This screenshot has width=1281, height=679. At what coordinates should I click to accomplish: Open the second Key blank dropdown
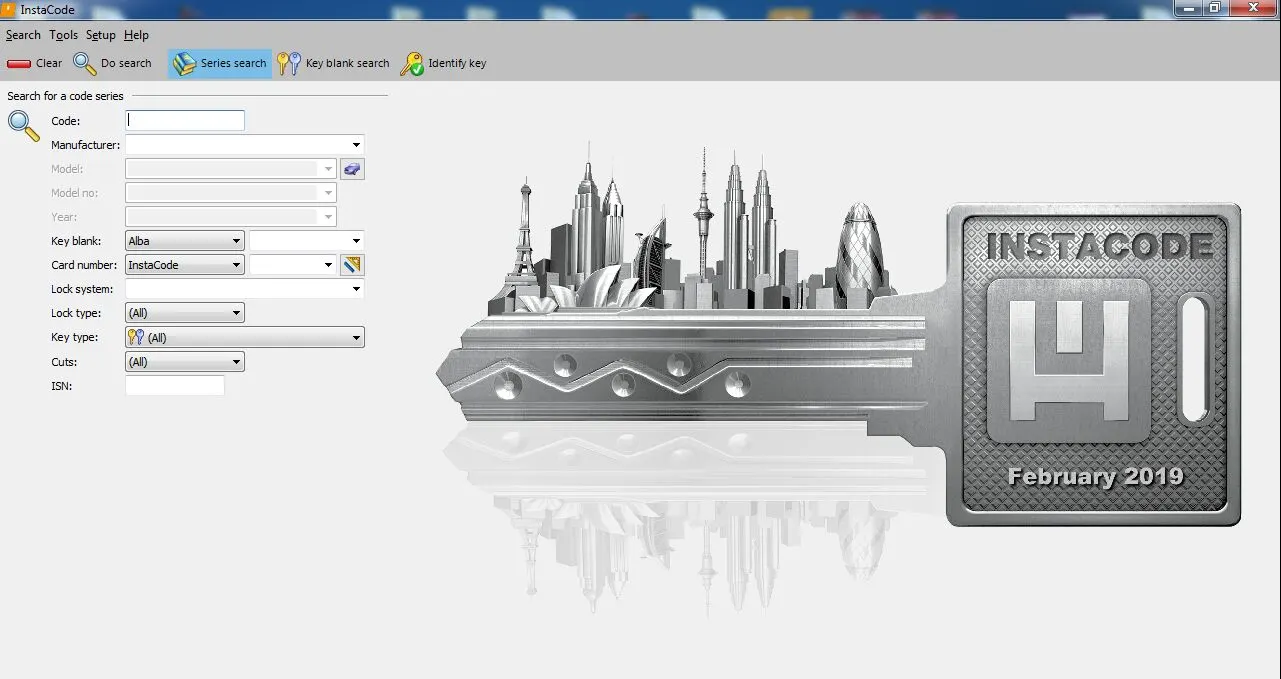(307, 241)
